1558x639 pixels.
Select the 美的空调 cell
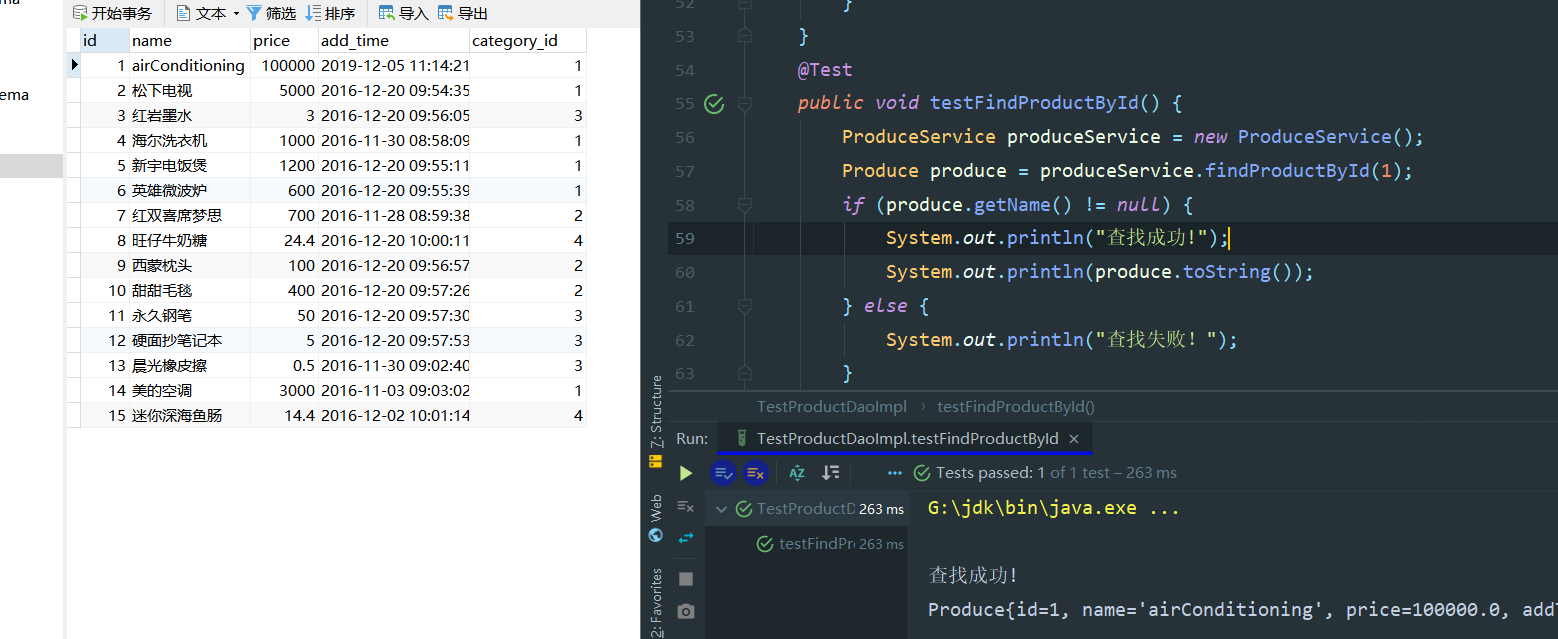tap(190, 390)
